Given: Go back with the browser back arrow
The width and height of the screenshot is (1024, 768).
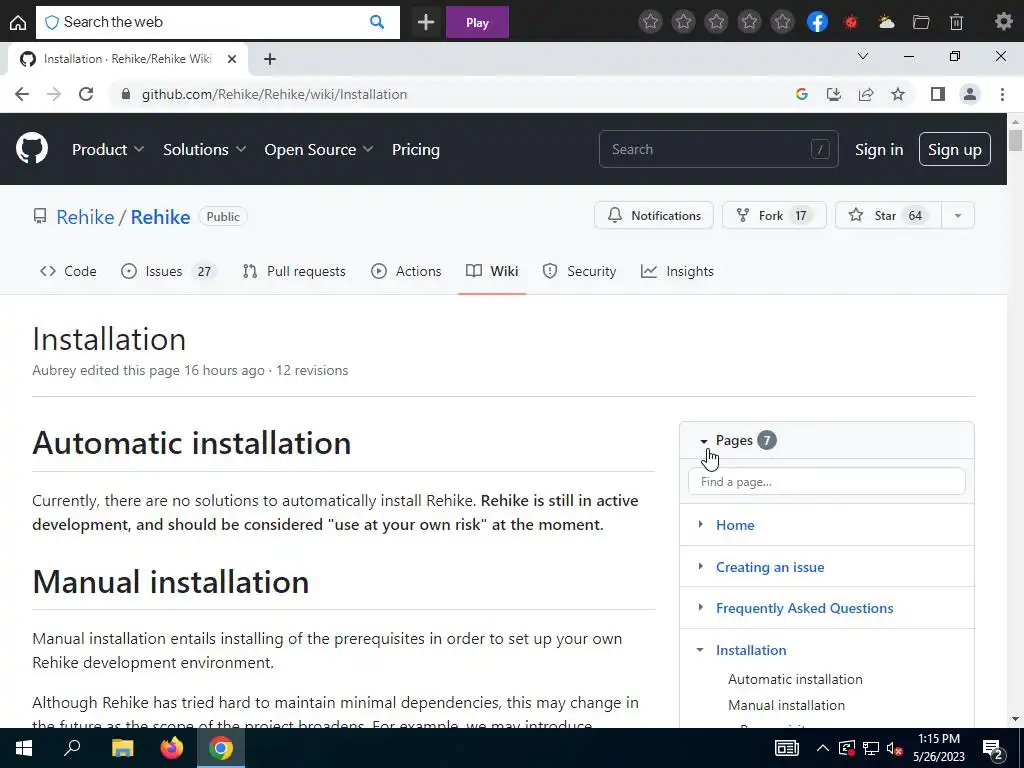Looking at the screenshot, I should (x=22, y=94).
